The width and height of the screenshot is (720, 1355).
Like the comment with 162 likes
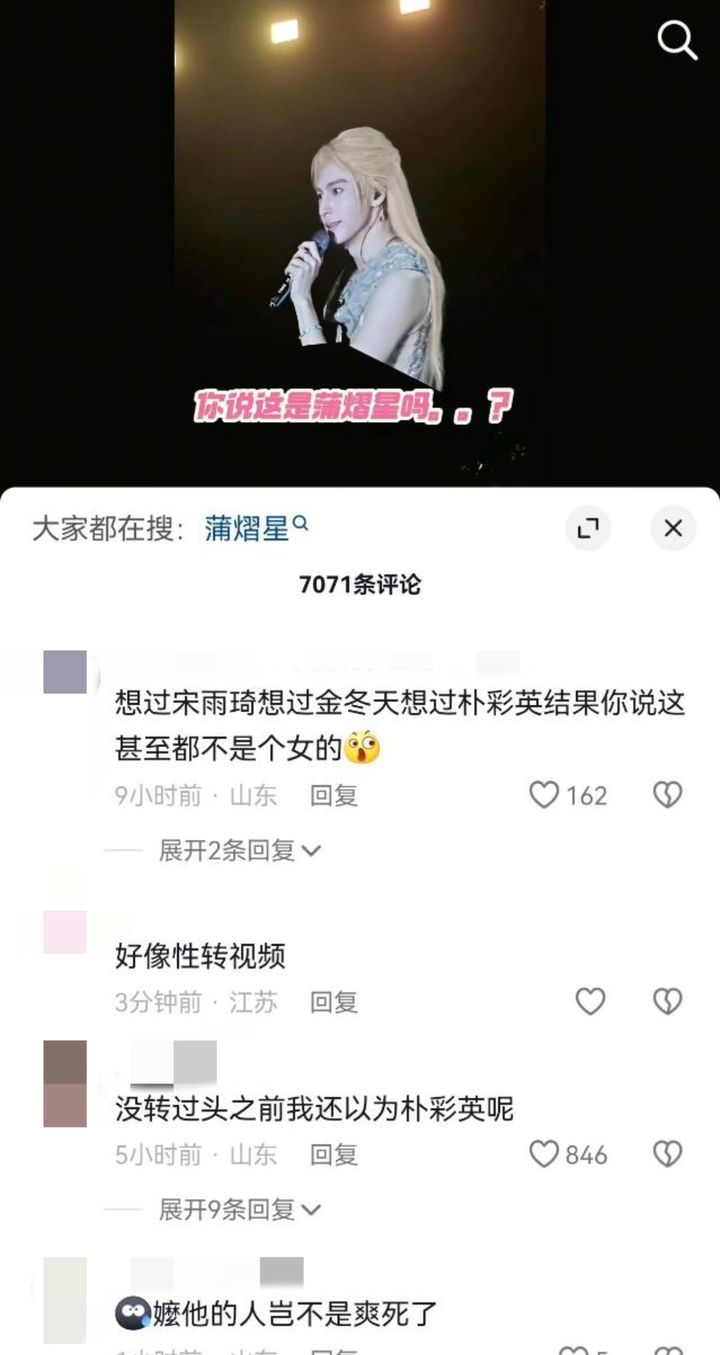[543, 795]
